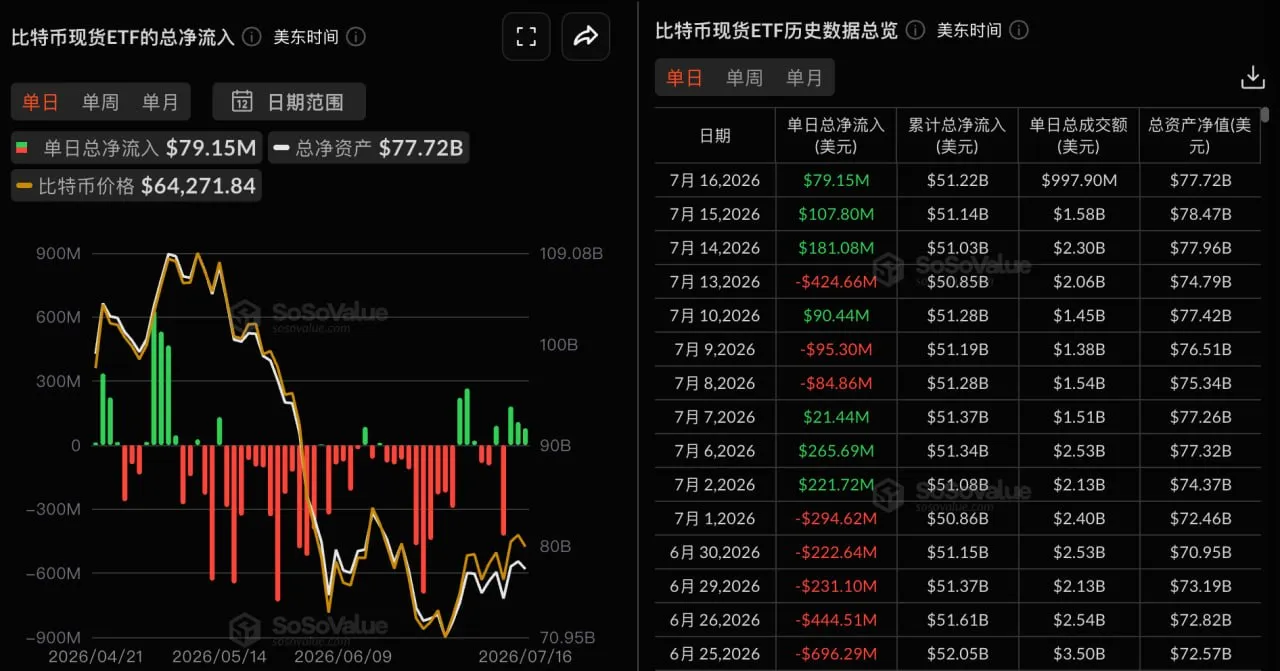Screen dimensions: 1280x671
Task: Click the 单日总成交额 column header
Action: click(x=1079, y=135)
